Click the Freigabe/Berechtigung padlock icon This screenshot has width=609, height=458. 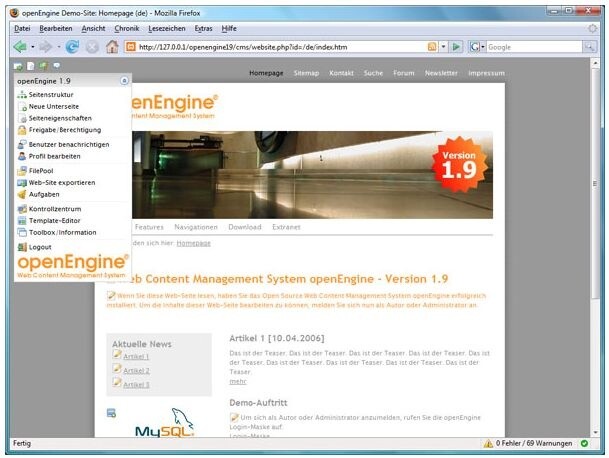click(x=22, y=130)
